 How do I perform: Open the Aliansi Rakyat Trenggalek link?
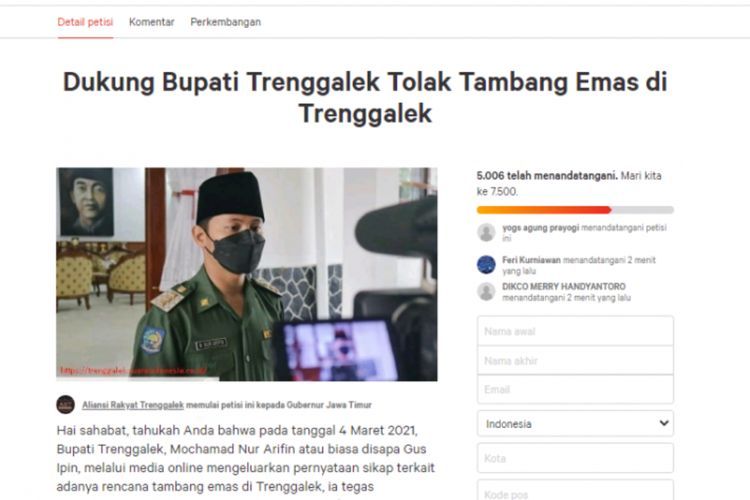(133, 405)
